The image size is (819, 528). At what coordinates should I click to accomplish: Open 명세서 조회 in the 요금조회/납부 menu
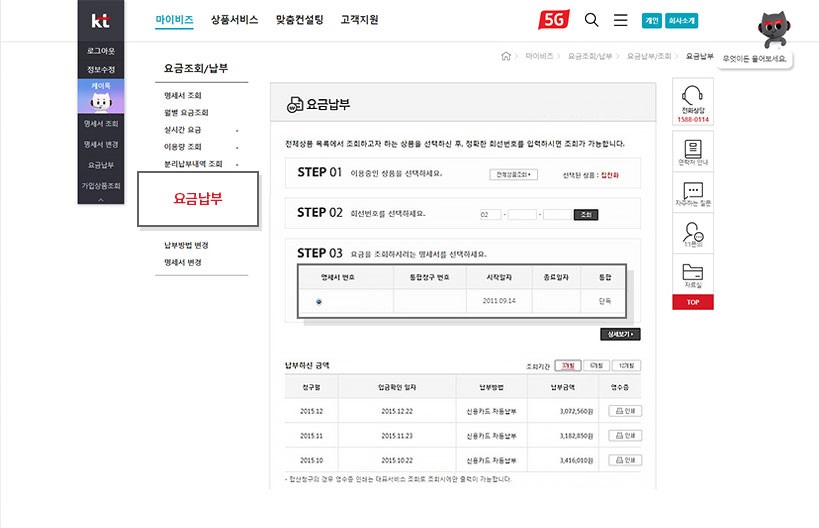click(182, 96)
